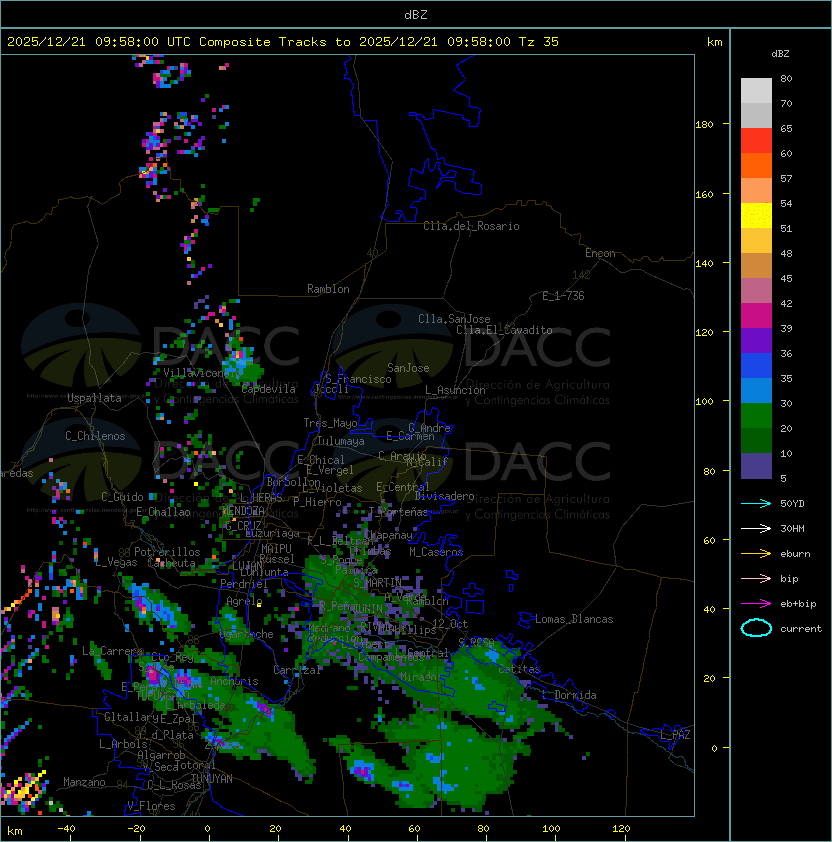Click the yellow eburn arrow in legend
This screenshot has height=842, width=832.
756,554
